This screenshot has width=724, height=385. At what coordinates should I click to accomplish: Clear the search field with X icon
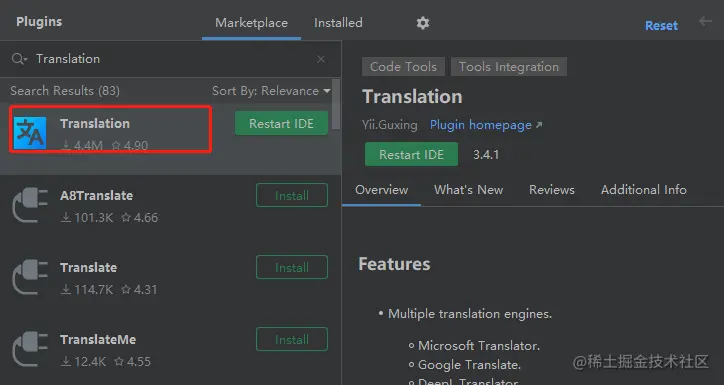pyautogui.click(x=321, y=59)
